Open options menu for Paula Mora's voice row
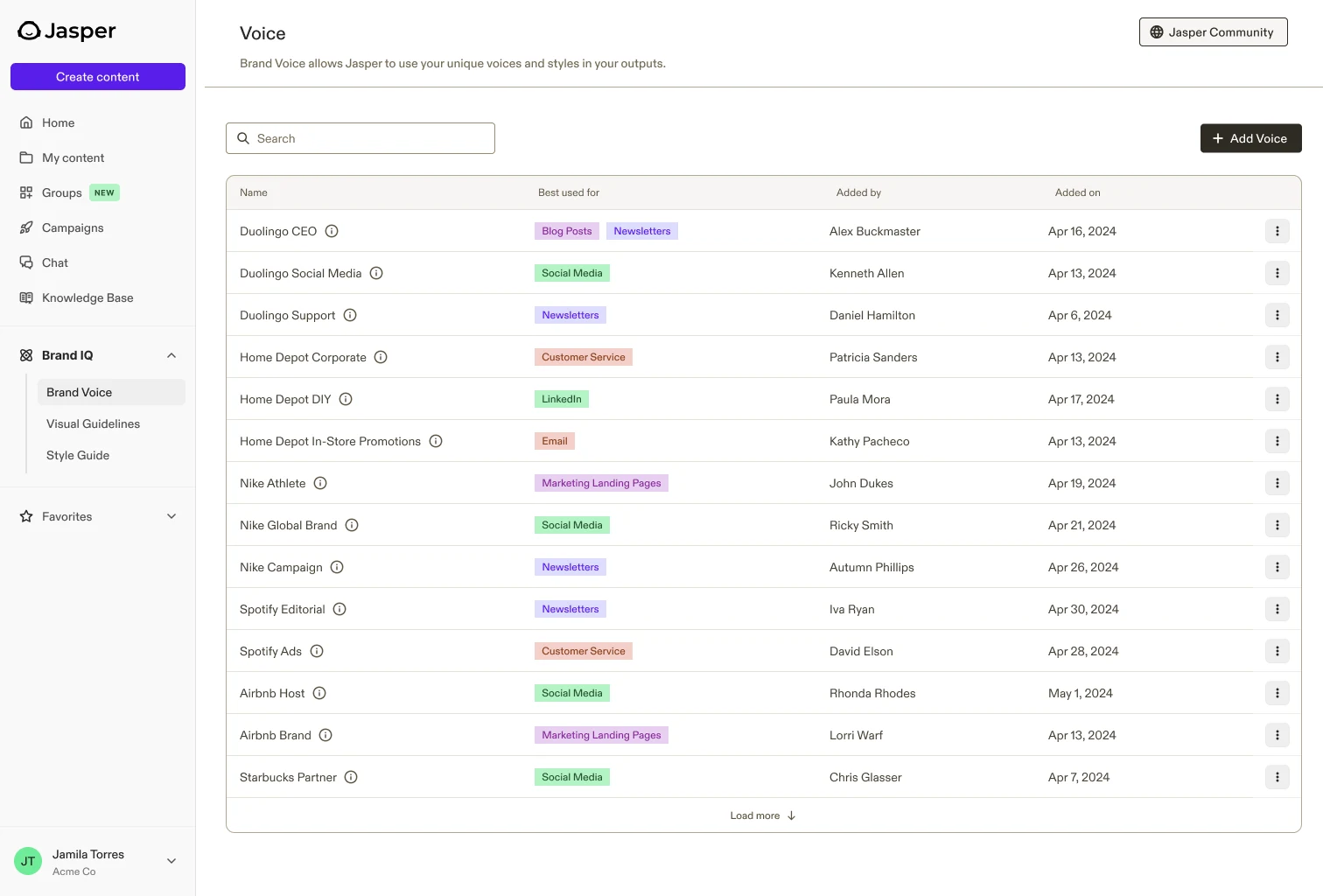The height and width of the screenshot is (896, 1323). pos(1277,399)
